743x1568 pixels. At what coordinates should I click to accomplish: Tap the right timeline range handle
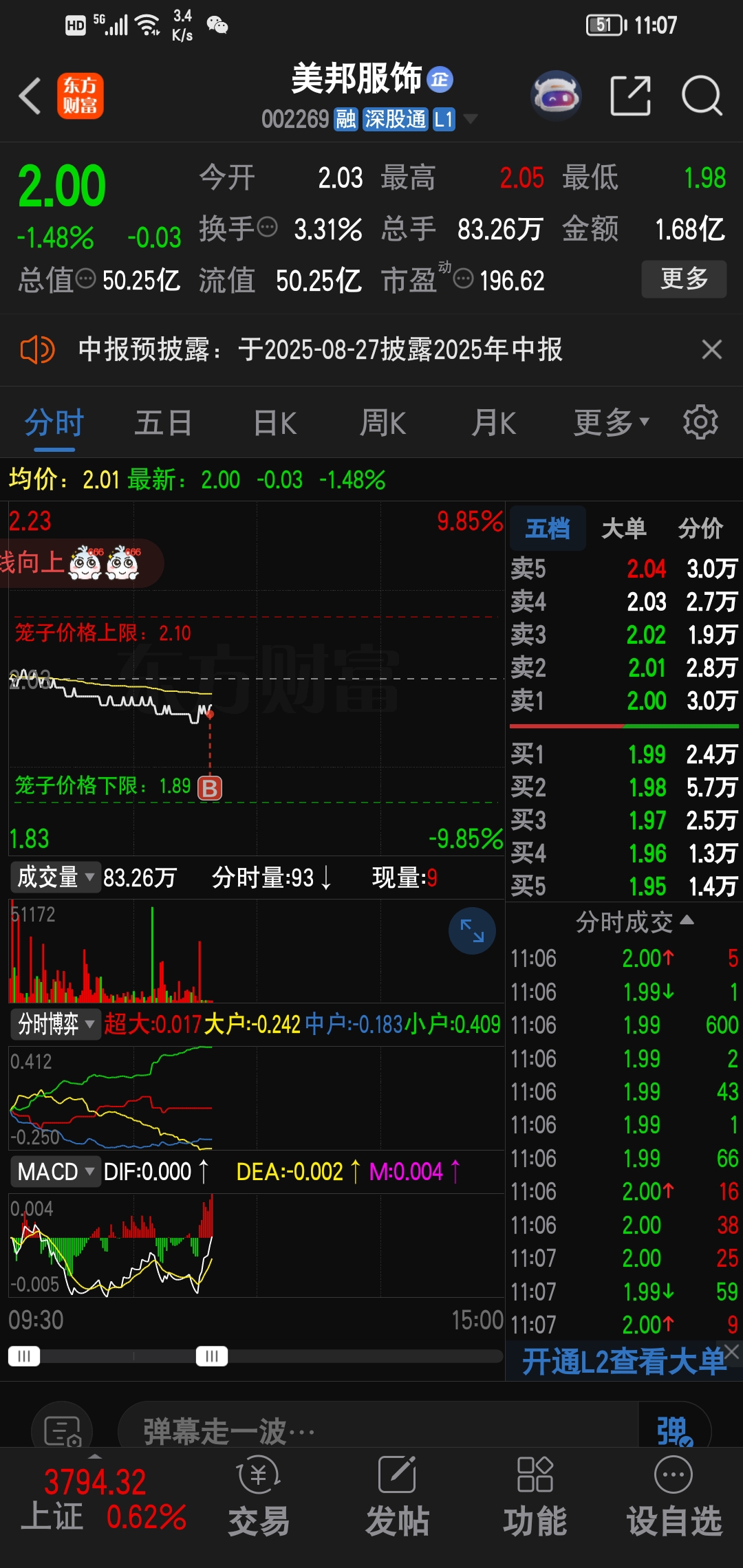point(212,1356)
